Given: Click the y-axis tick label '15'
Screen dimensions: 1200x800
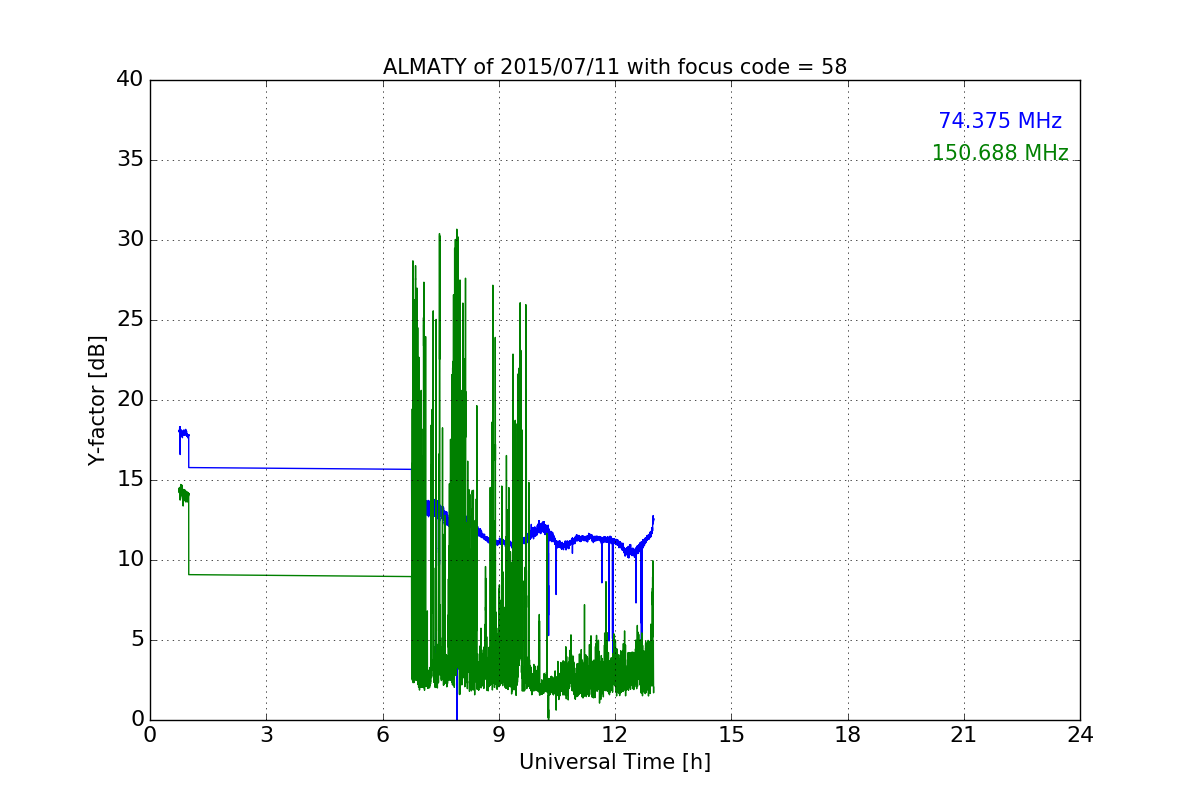Looking at the screenshot, I should 130,480.
